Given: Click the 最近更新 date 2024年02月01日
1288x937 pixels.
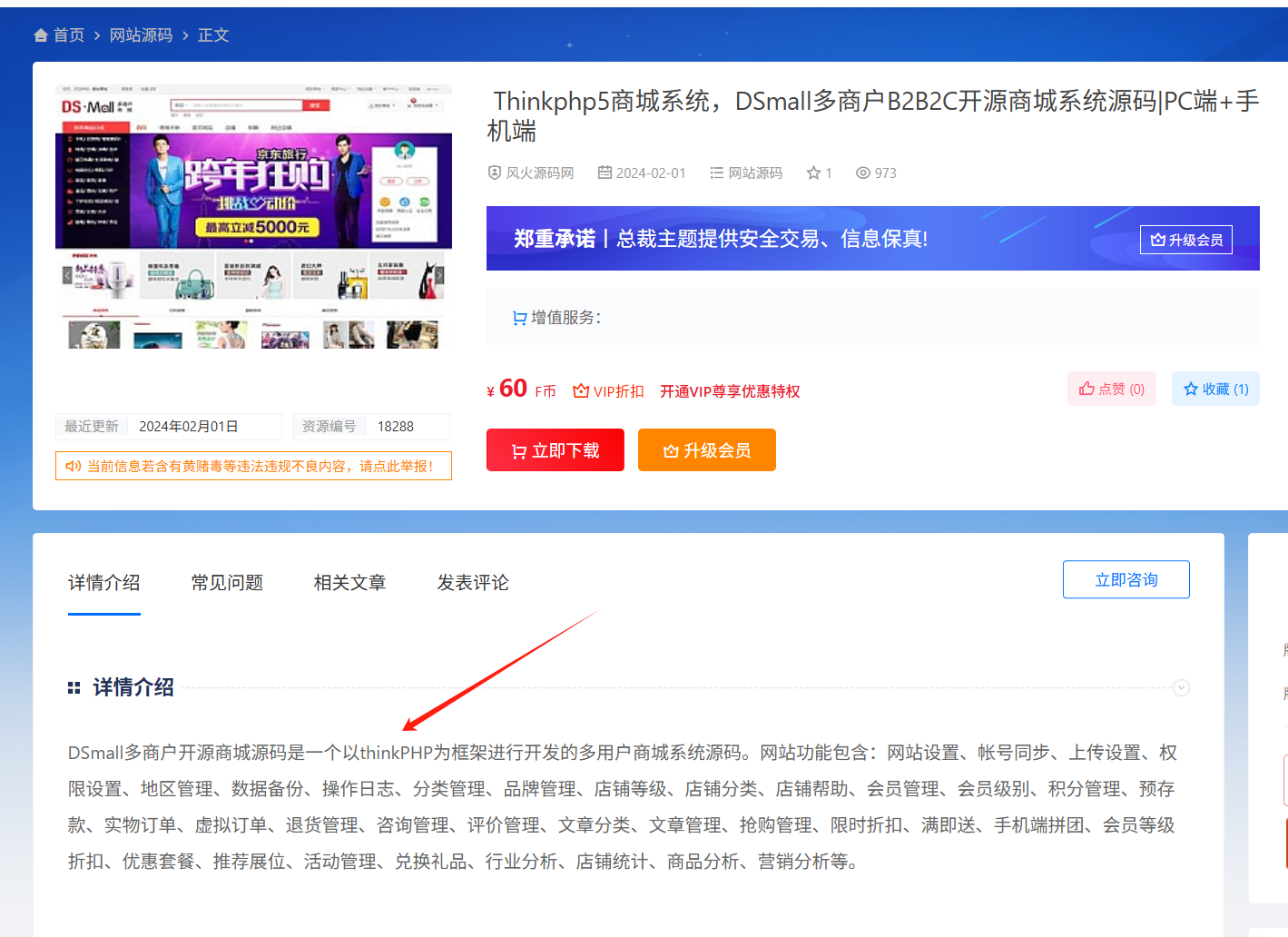Looking at the screenshot, I should click(188, 427).
